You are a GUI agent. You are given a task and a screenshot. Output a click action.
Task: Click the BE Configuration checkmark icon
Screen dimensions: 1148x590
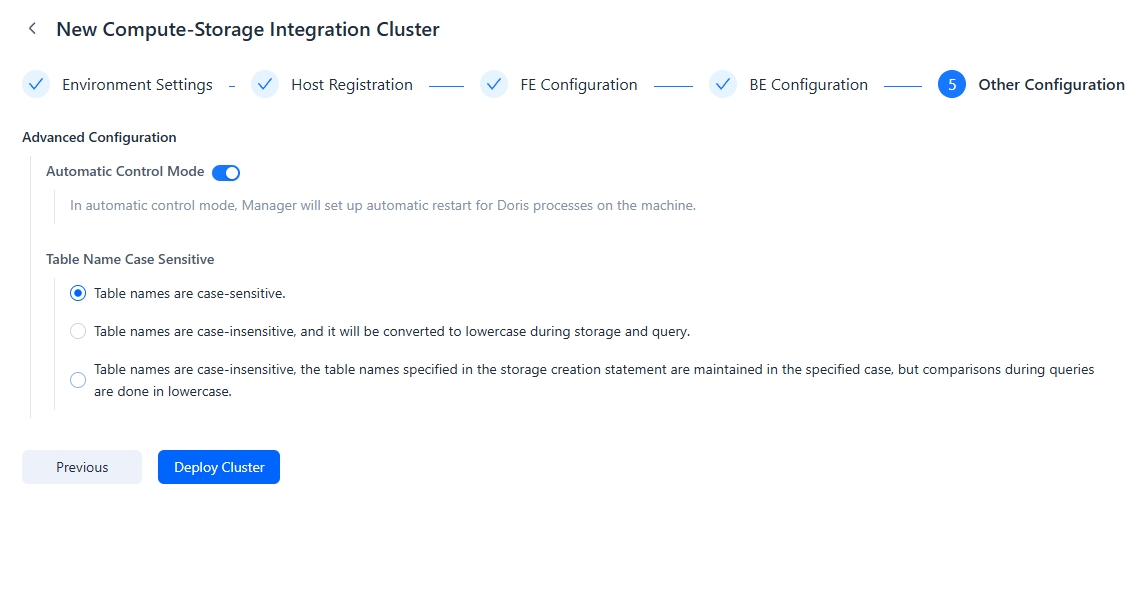coord(723,84)
